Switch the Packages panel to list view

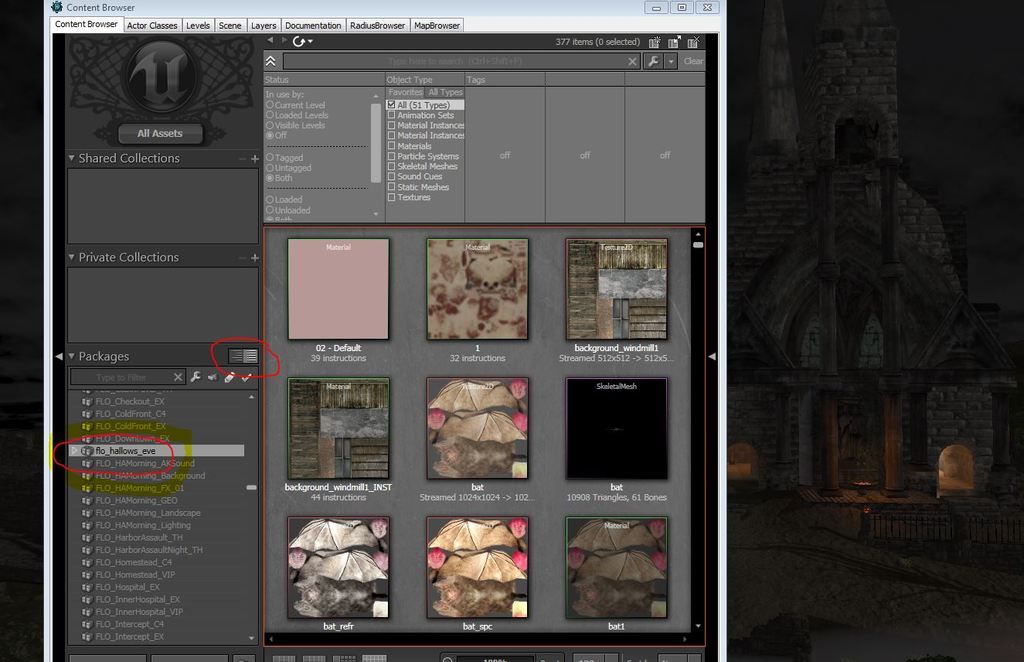tap(250, 356)
